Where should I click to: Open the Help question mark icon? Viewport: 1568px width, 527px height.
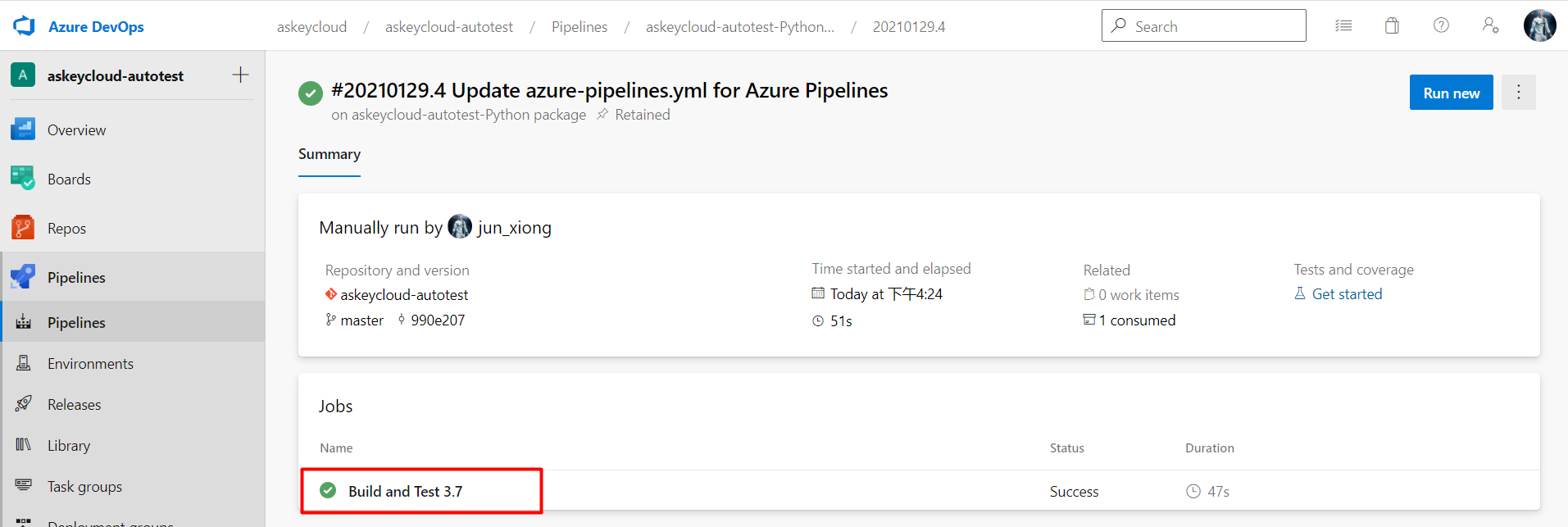(1441, 26)
